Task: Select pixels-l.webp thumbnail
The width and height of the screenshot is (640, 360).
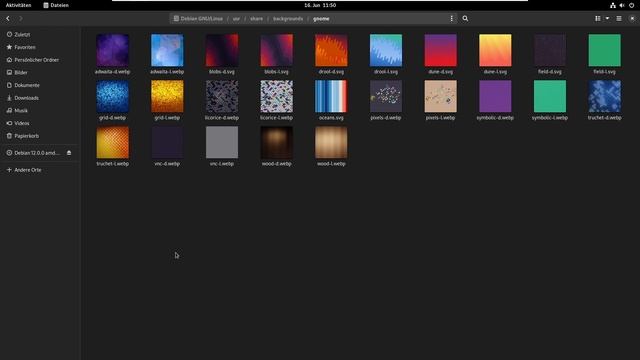Action: click(x=441, y=96)
